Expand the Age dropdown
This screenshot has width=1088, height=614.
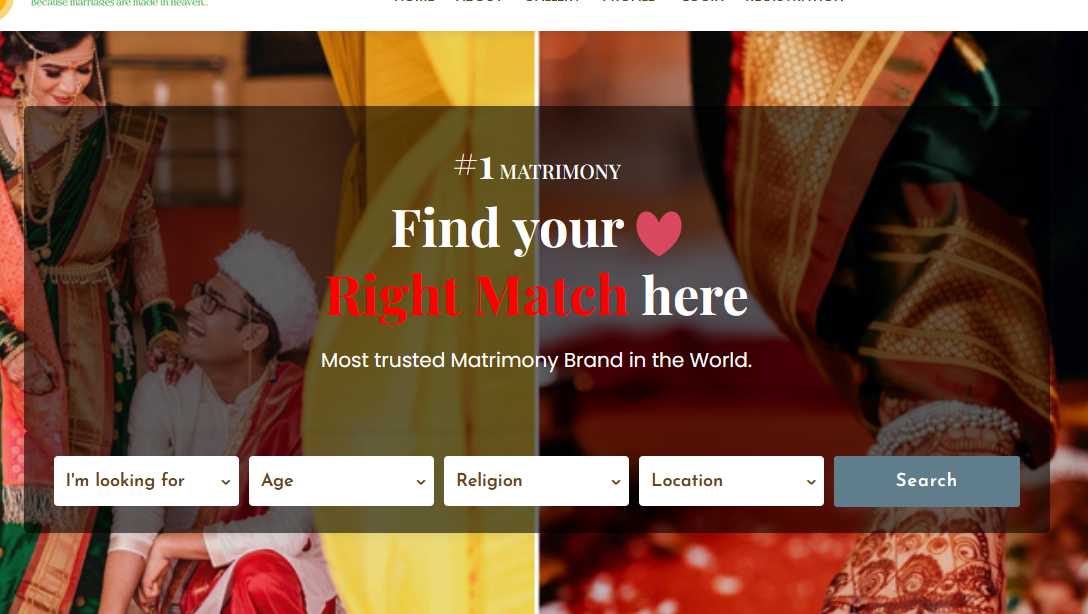pyautogui.click(x=341, y=481)
